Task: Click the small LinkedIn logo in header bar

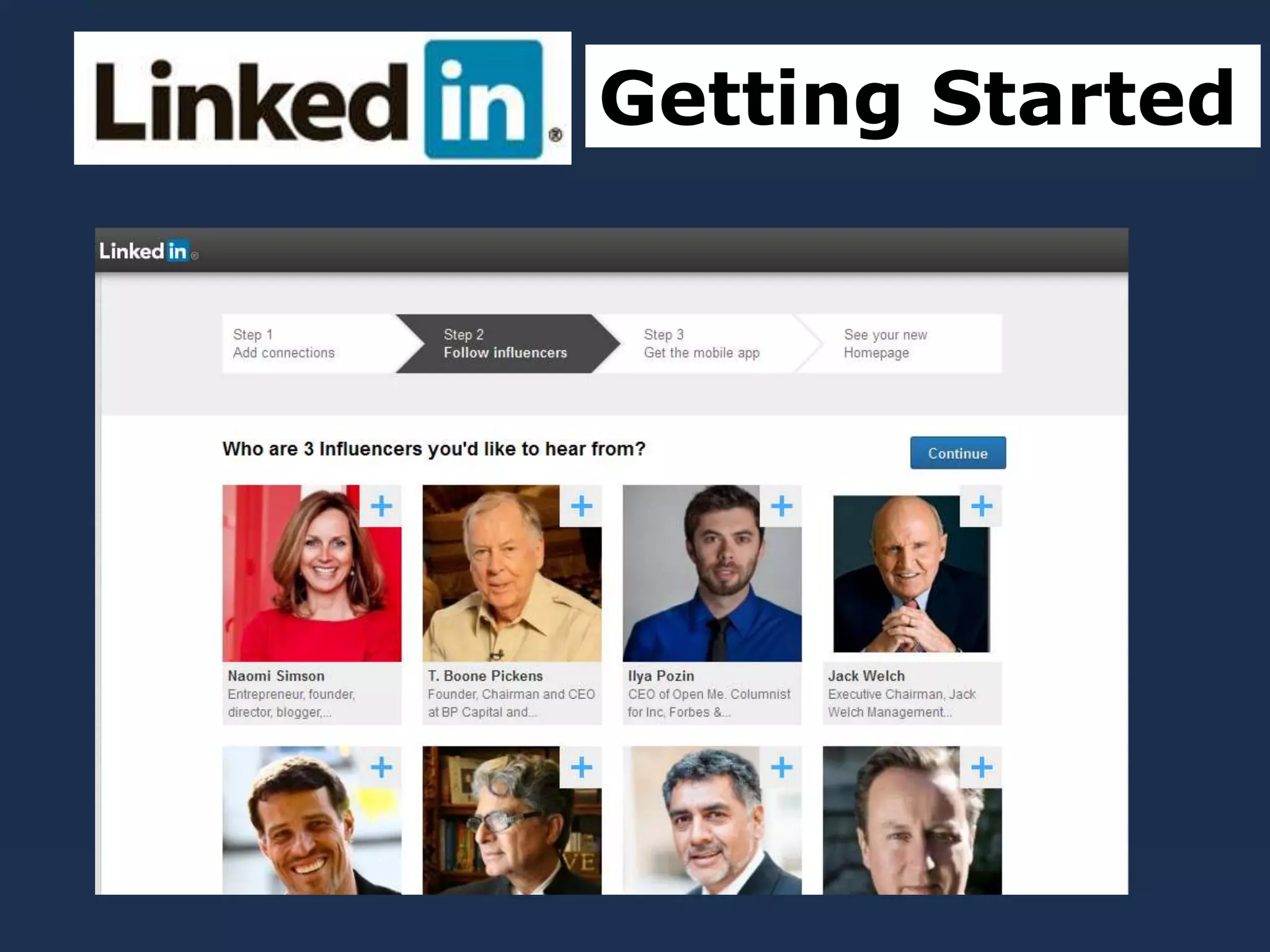Action: [x=148, y=251]
